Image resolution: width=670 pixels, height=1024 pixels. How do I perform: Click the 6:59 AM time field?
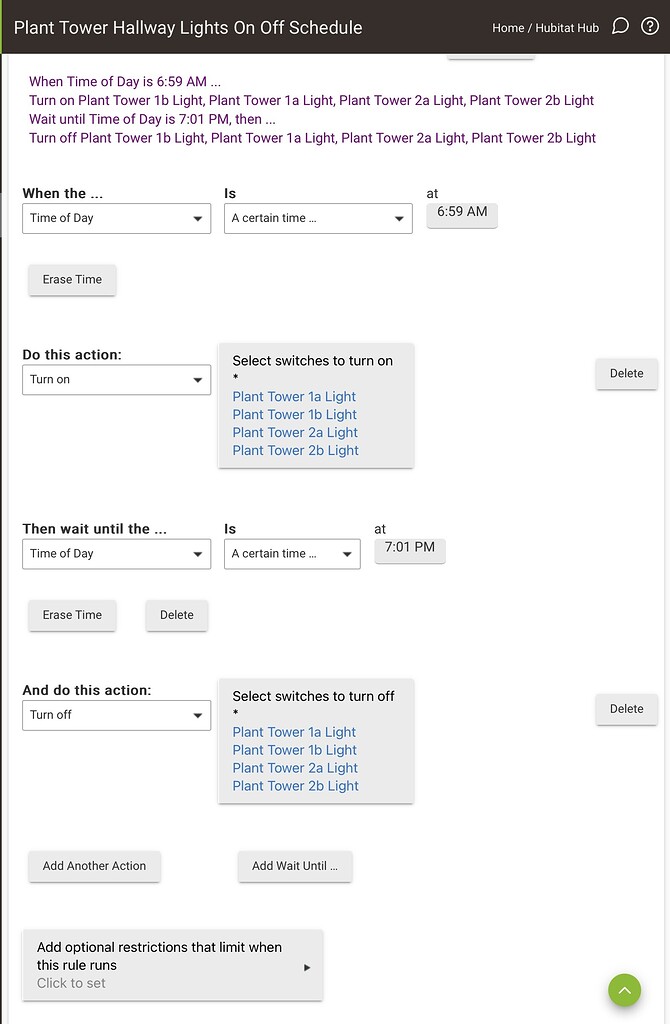[462, 213]
